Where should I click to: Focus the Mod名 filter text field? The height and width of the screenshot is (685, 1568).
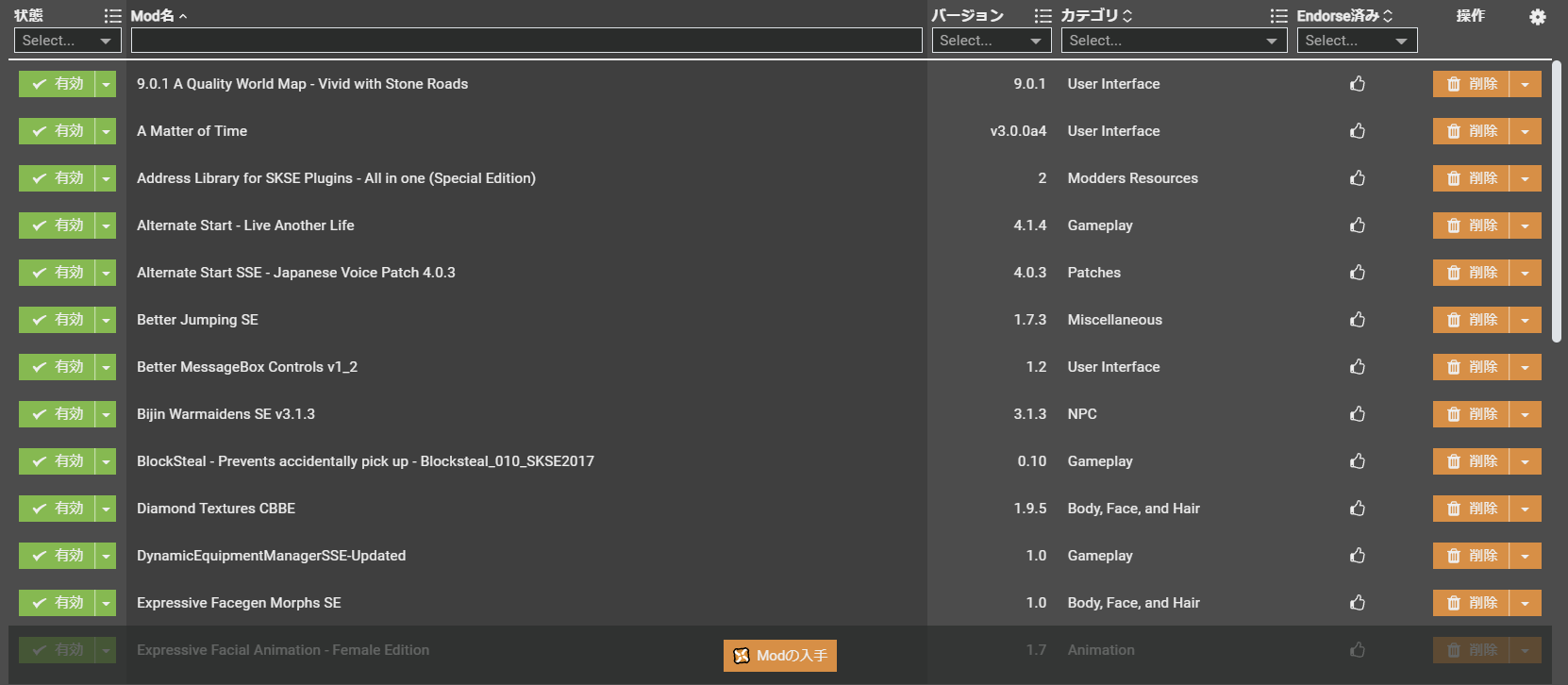click(x=526, y=41)
